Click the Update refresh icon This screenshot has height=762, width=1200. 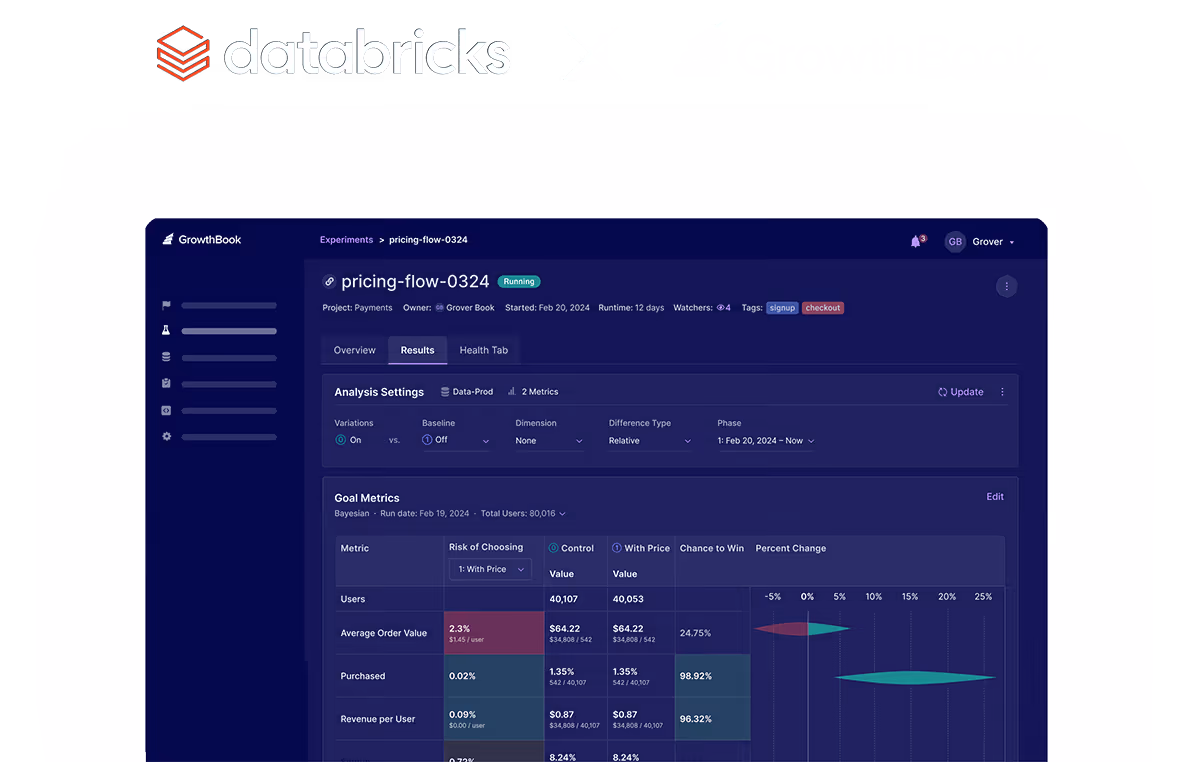pos(942,392)
